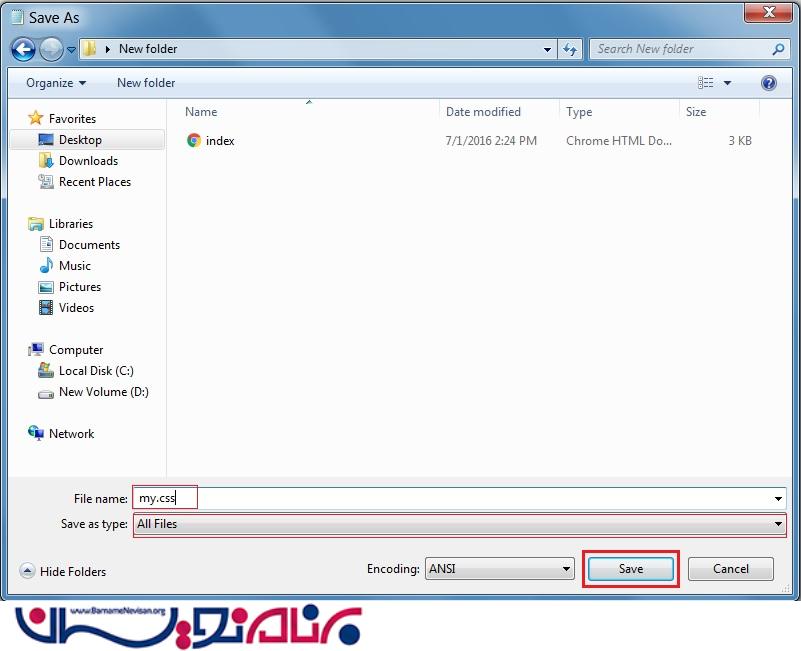Click the search magnifier icon
The width and height of the screenshot is (801, 651).
(778, 49)
